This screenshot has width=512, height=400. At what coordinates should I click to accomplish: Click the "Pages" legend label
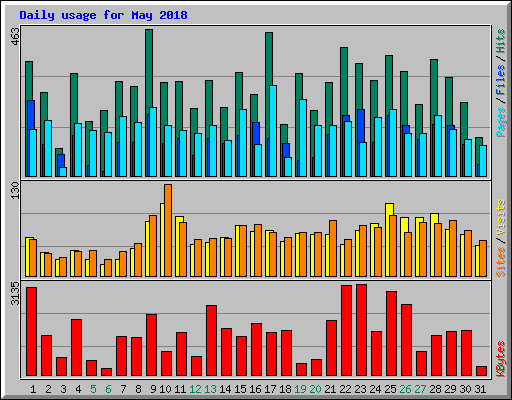click(501, 122)
